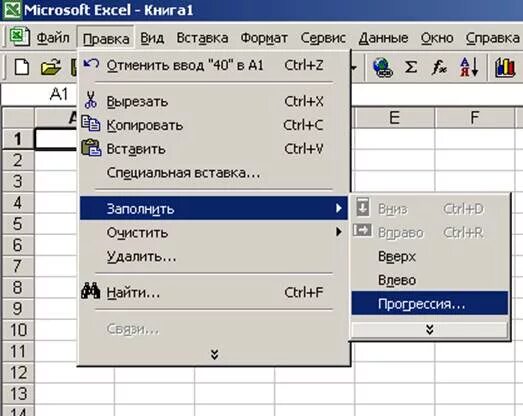Choose Вырезать from the menu

click(x=213, y=101)
